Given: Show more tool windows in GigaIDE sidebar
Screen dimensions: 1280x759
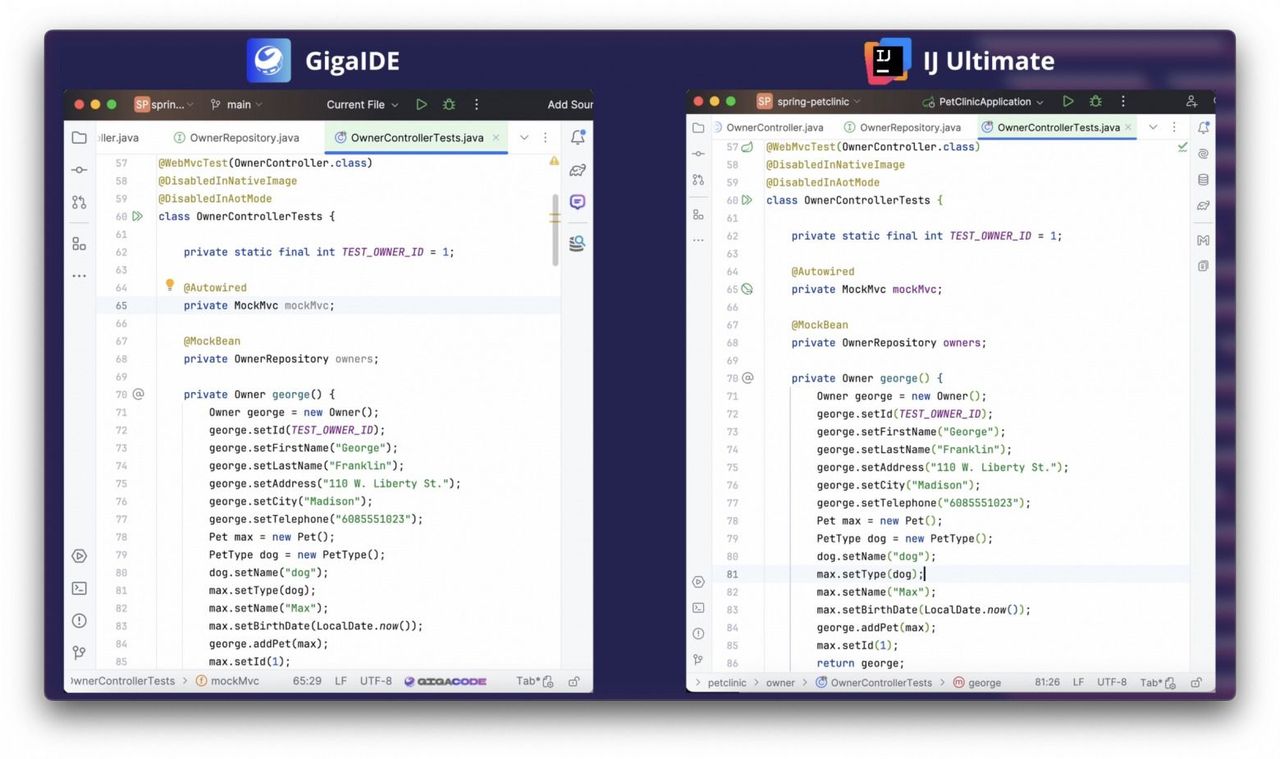Looking at the screenshot, I should click(x=79, y=275).
